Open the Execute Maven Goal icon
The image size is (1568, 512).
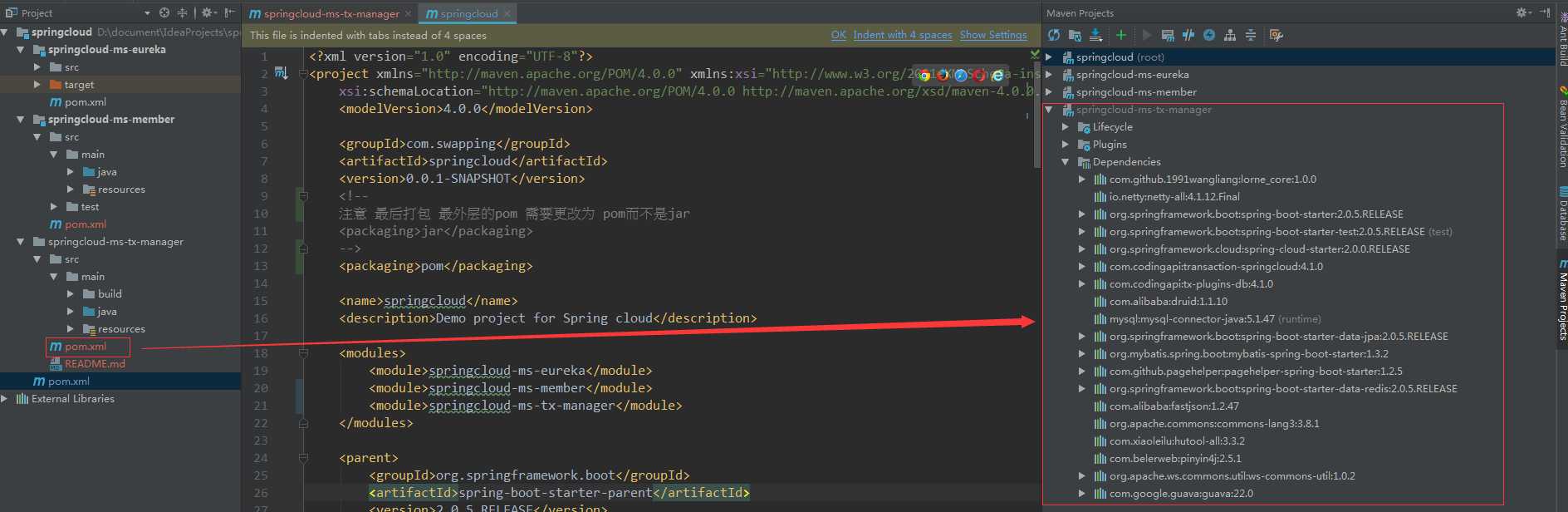[x=1168, y=35]
